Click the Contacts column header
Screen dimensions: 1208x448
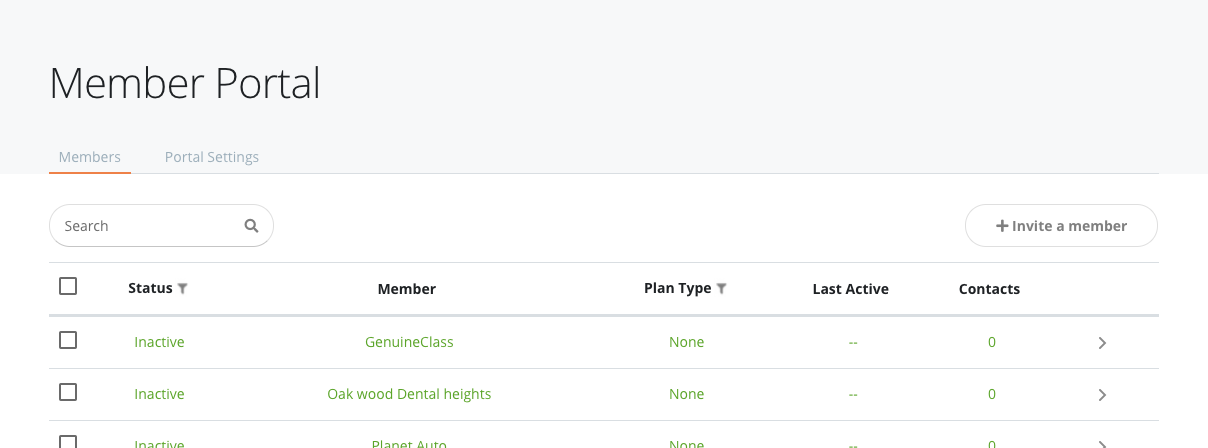tap(989, 289)
